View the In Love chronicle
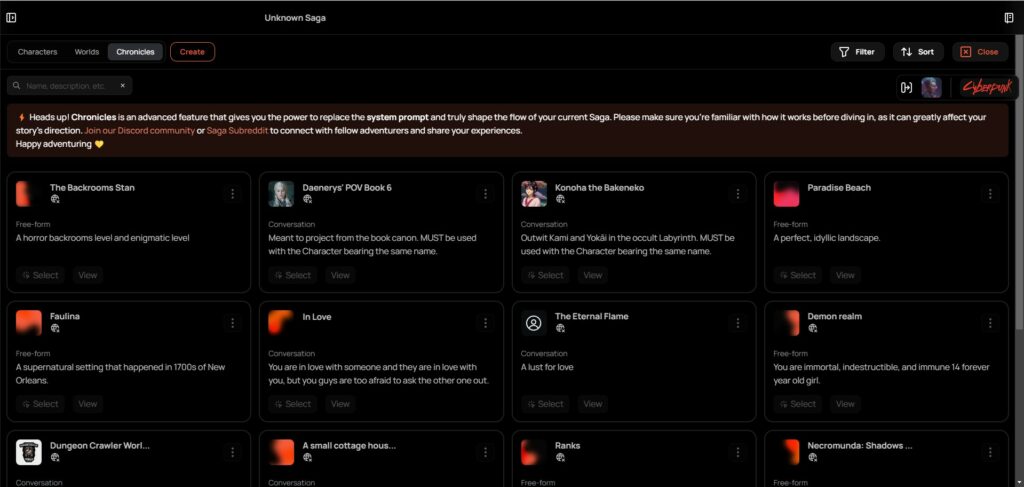Image resolution: width=1024 pixels, height=487 pixels. pos(340,403)
